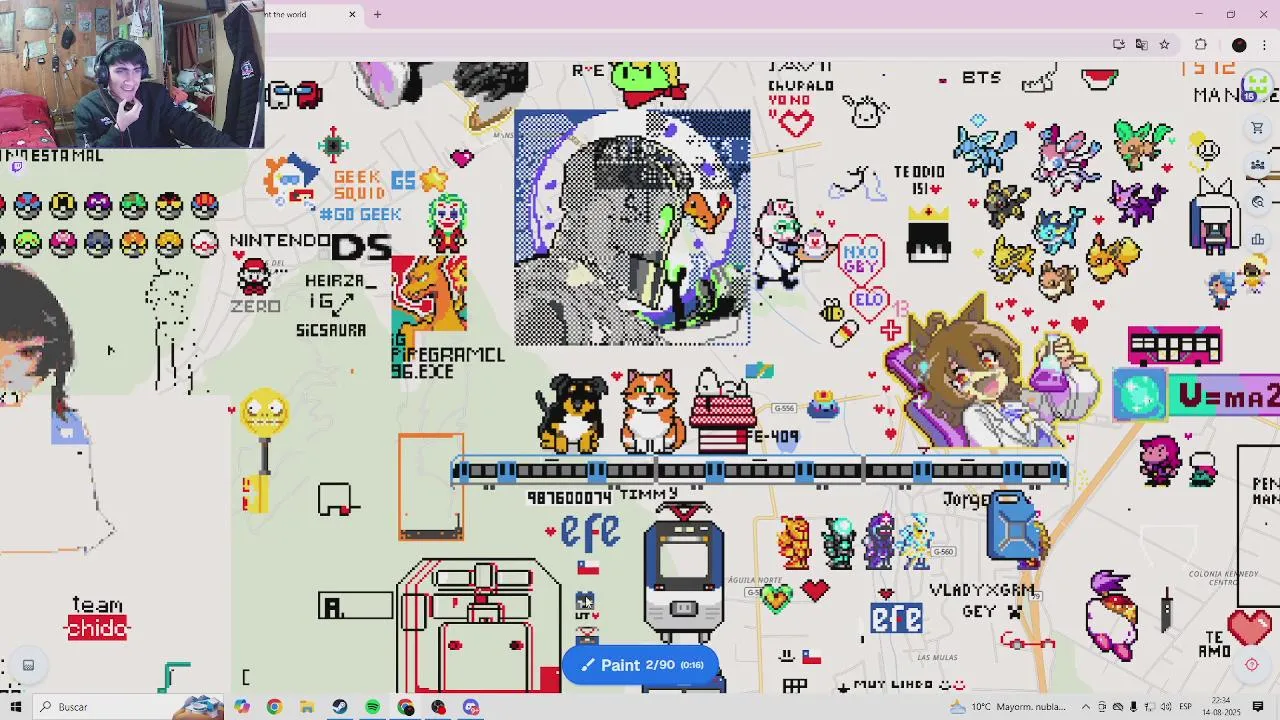
Task: Close the current browser tab
Action: [x=352, y=14]
